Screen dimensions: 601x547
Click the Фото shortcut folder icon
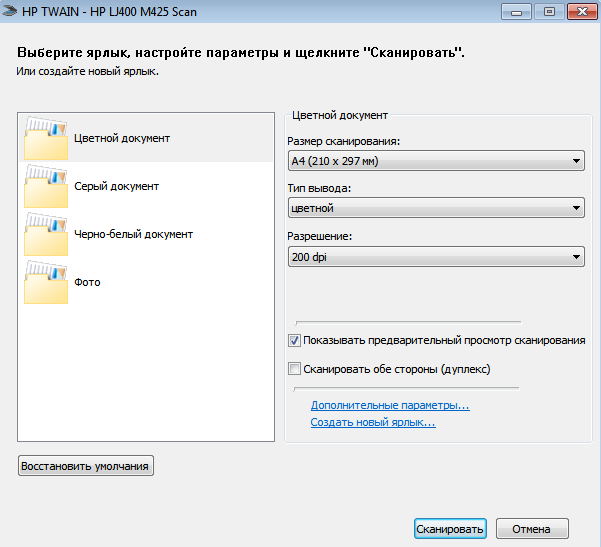point(45,282)
